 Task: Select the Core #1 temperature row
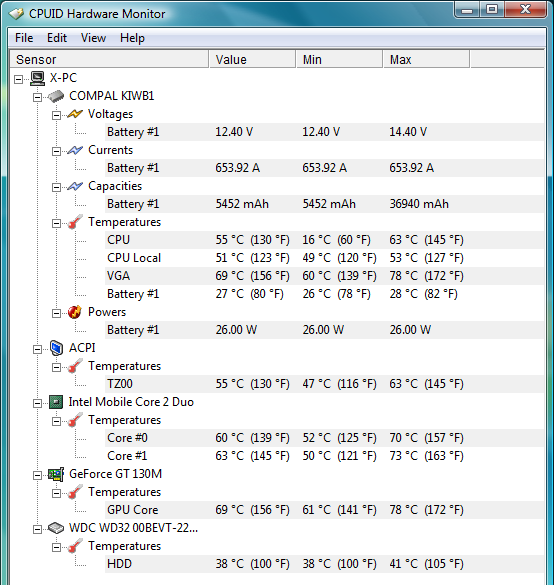click(x=324, y=456)
